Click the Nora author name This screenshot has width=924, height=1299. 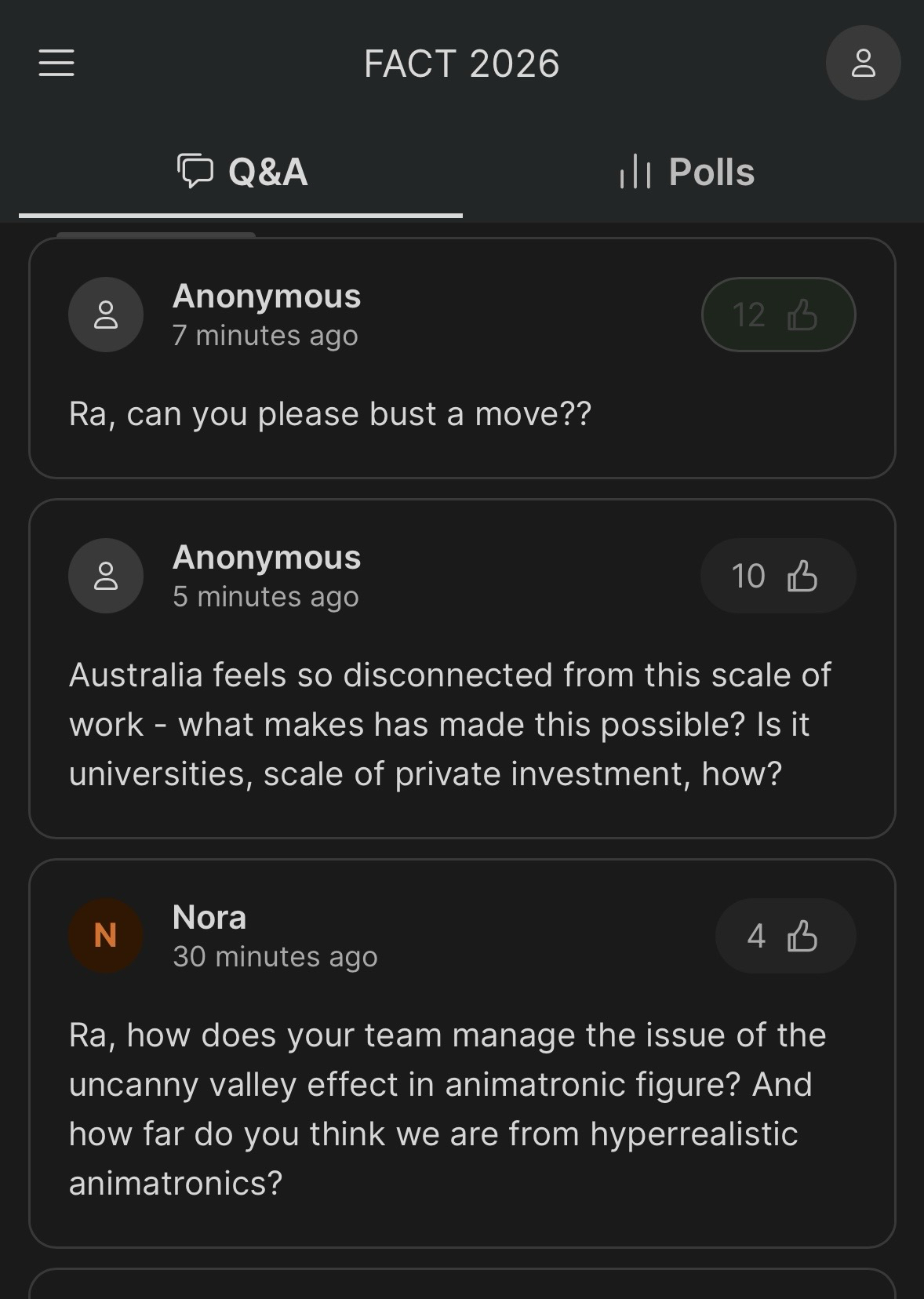point(209,917)
